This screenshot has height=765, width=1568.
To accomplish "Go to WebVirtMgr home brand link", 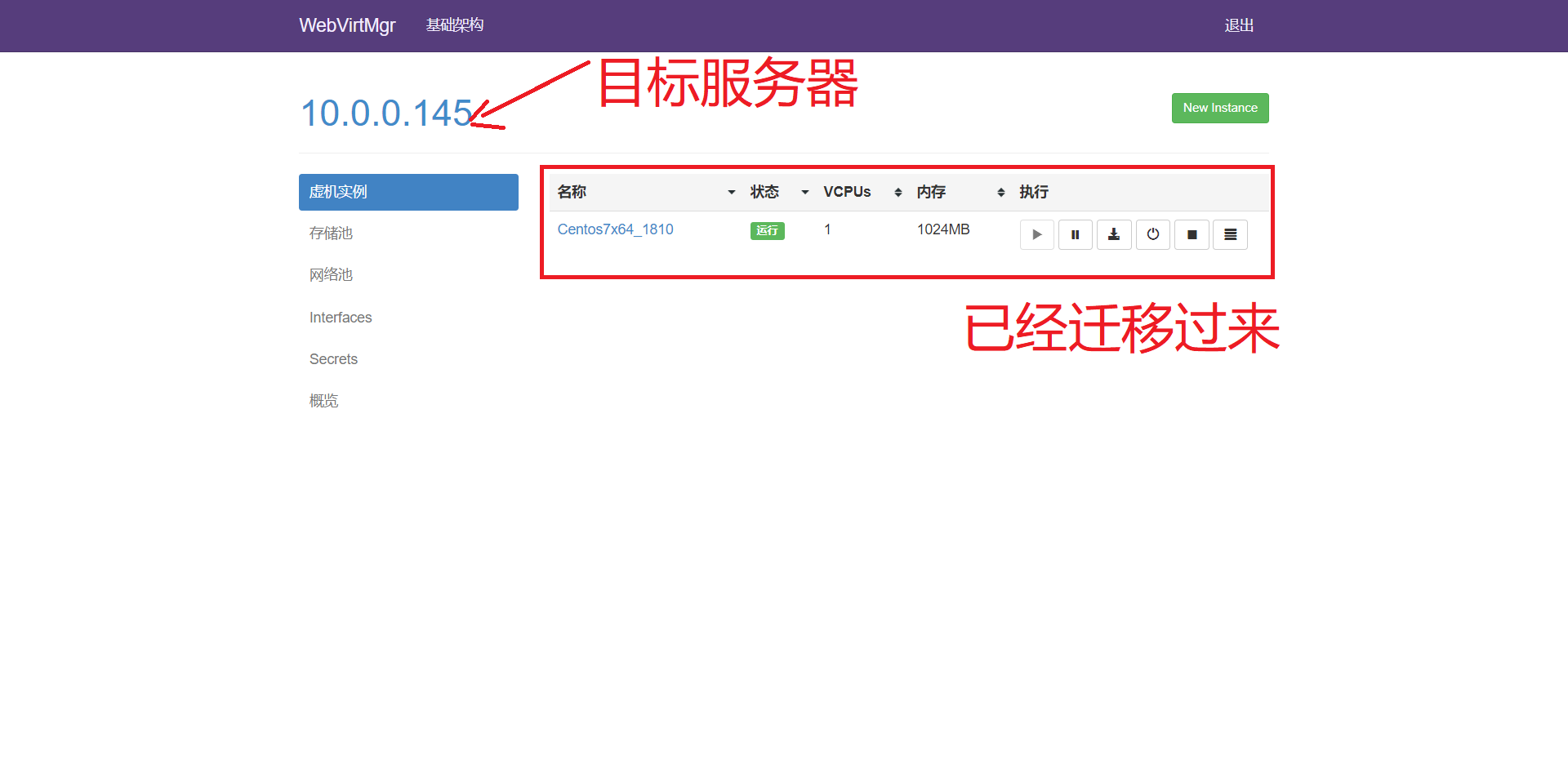I will [x=347, y=25].
